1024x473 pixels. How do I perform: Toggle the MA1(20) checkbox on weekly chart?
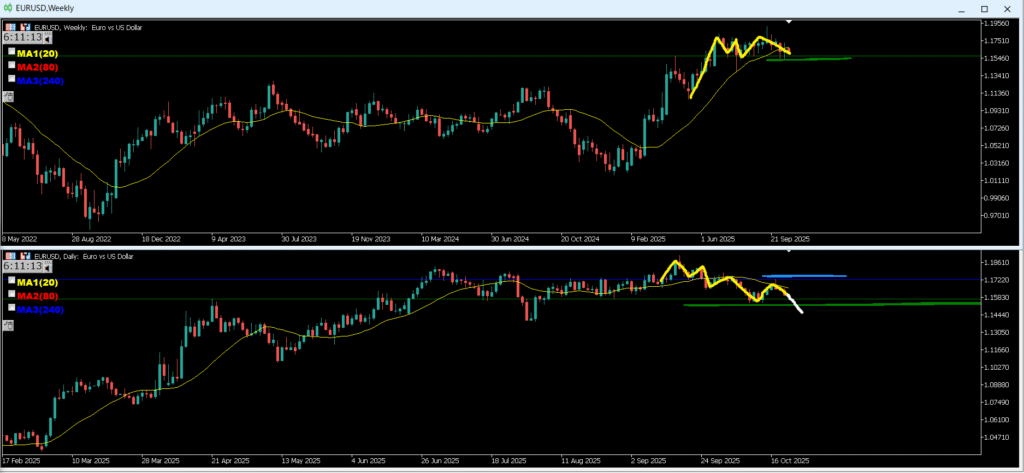point(12,52)
